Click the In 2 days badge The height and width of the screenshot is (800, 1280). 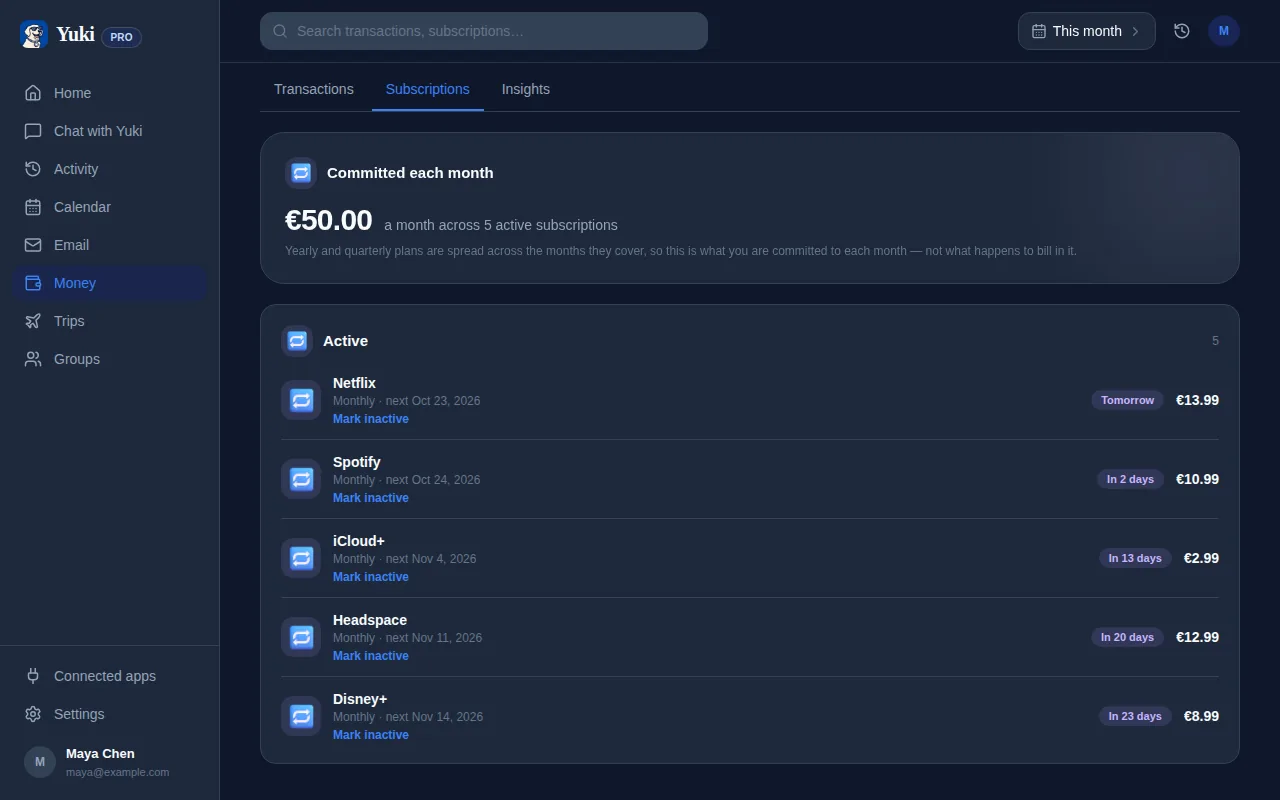[x=1130, y=479]
